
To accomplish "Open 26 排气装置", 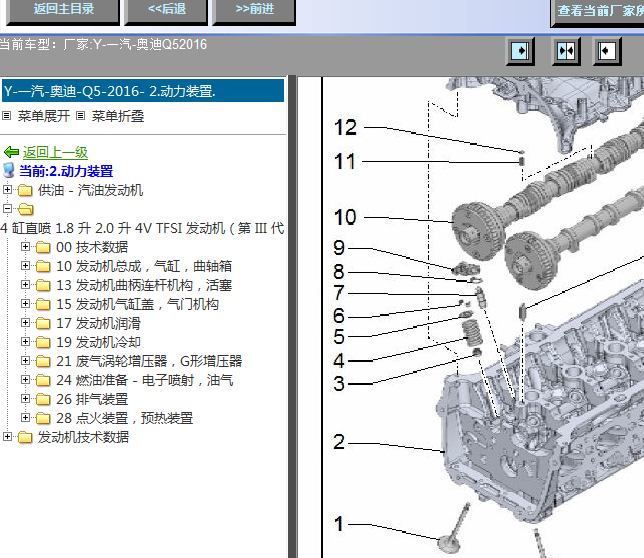I will [92, 399].
